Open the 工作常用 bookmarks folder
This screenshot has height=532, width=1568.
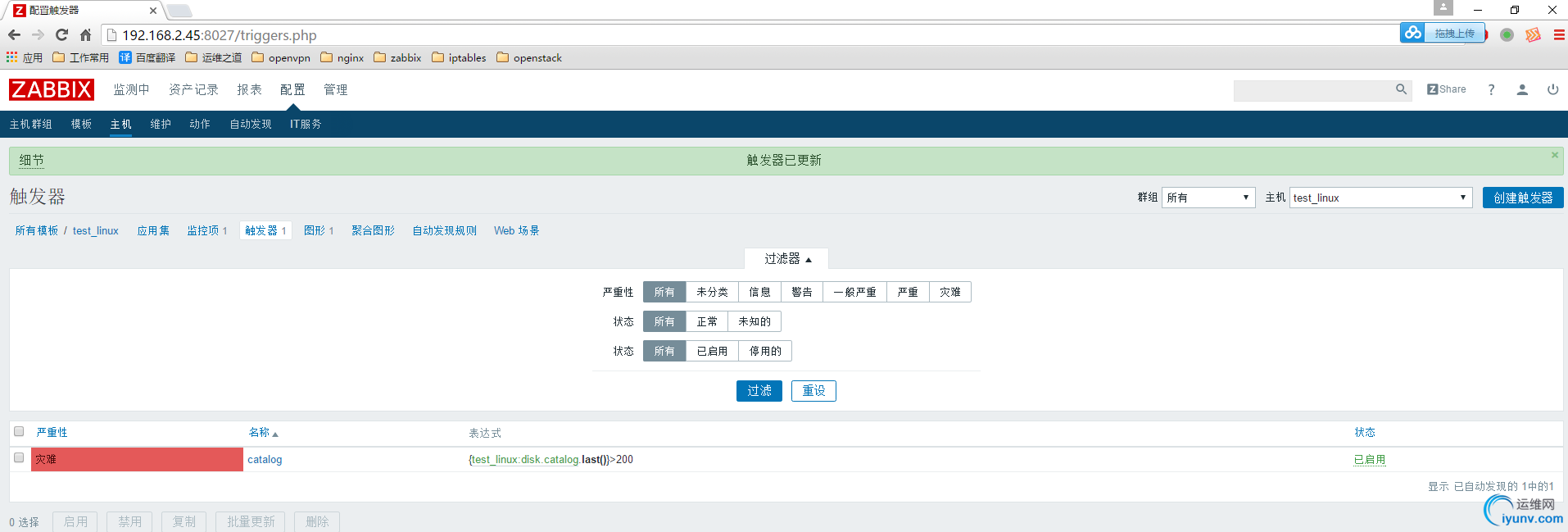coord(80,57)
